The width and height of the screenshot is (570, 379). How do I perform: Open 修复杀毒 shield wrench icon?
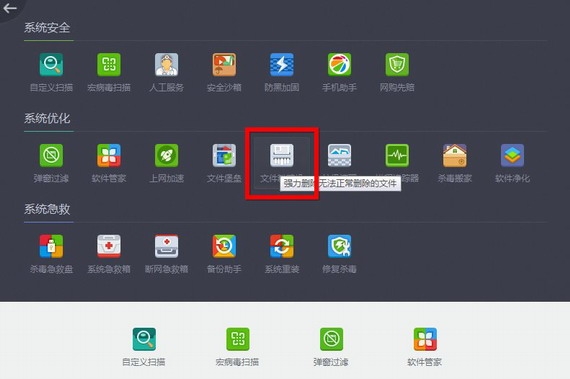(x=339, y=246)
